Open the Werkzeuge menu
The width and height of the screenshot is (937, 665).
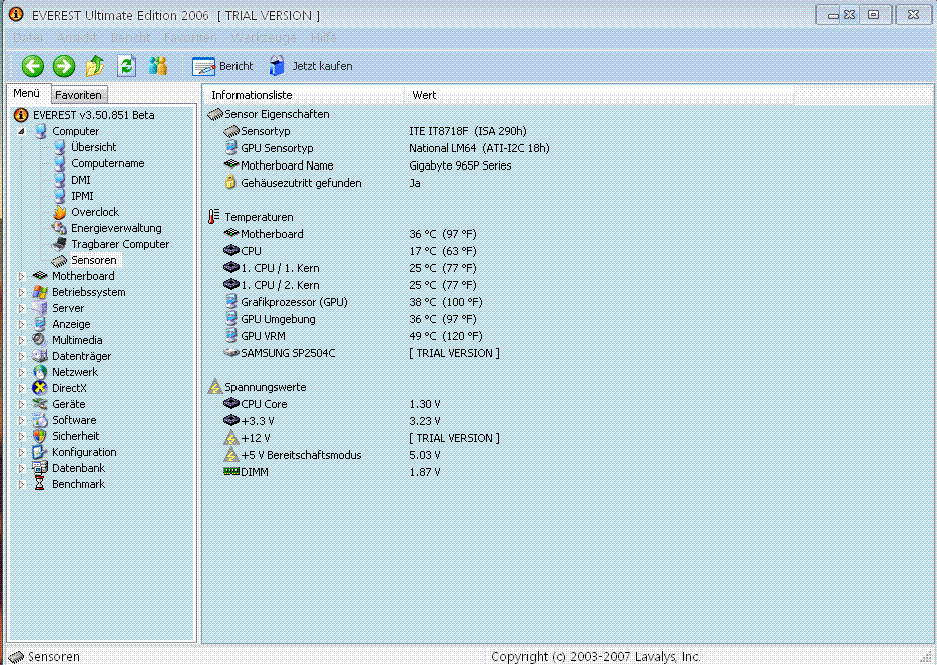264,38
